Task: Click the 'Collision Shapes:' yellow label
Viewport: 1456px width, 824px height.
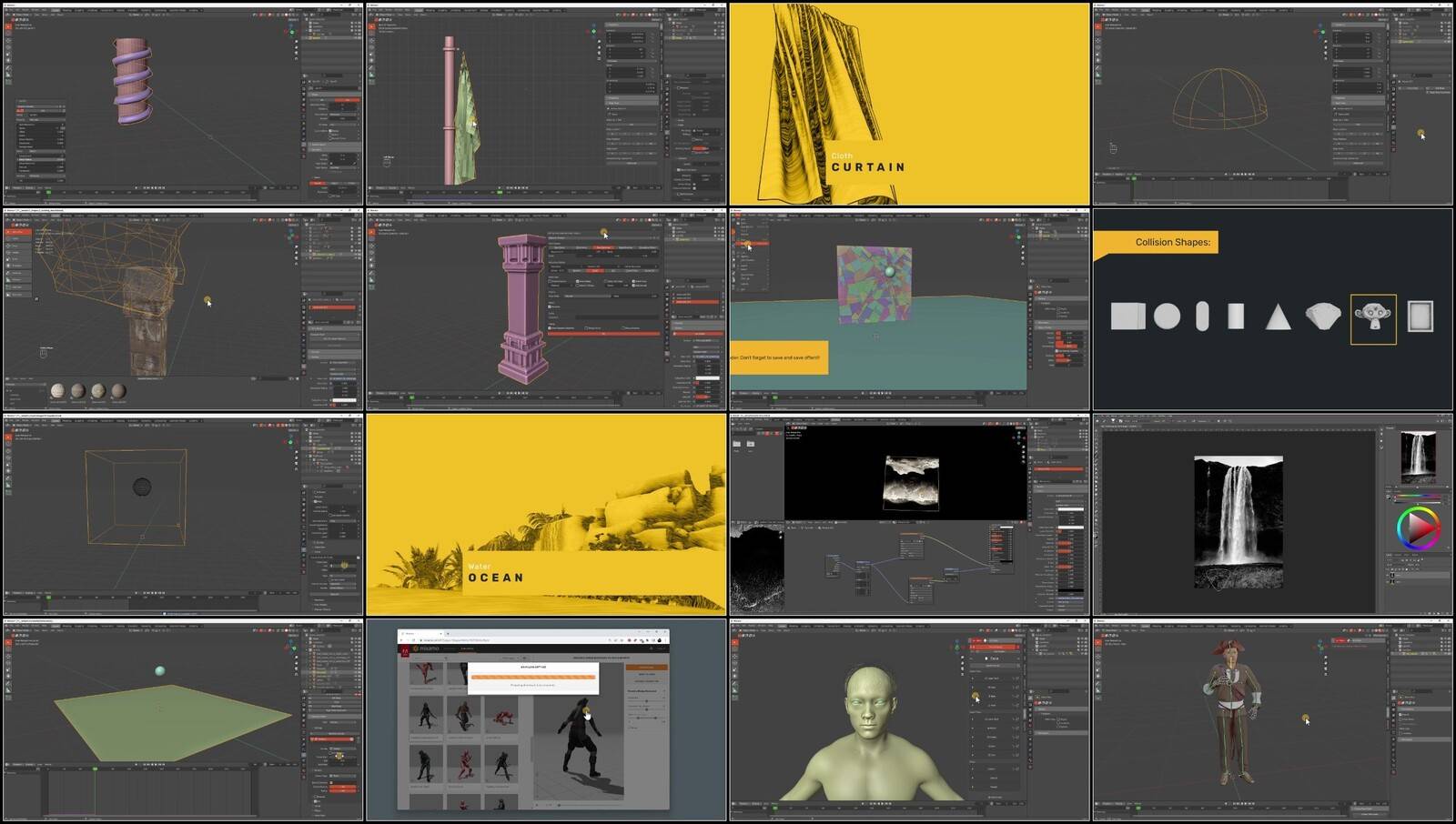Action: pyautogui.click(x=1172, y=242)
